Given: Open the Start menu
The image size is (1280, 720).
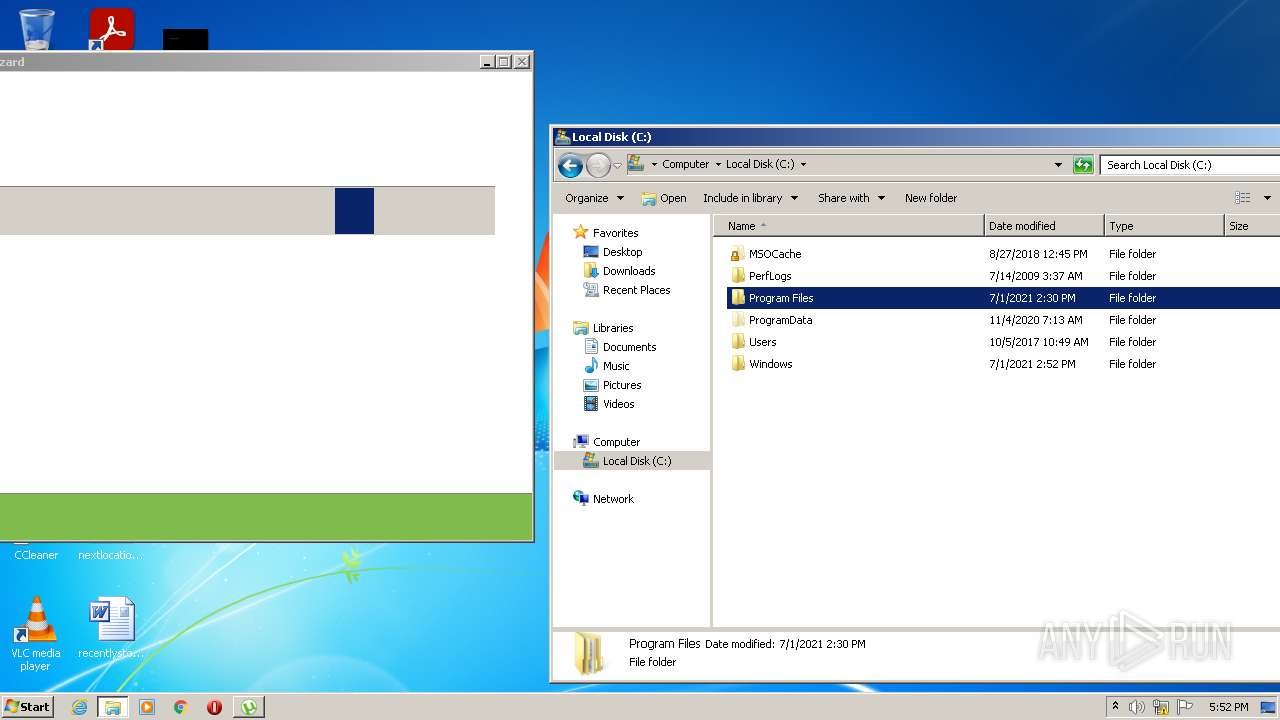Looking at the screenshot, I should [x=27, y=706].
